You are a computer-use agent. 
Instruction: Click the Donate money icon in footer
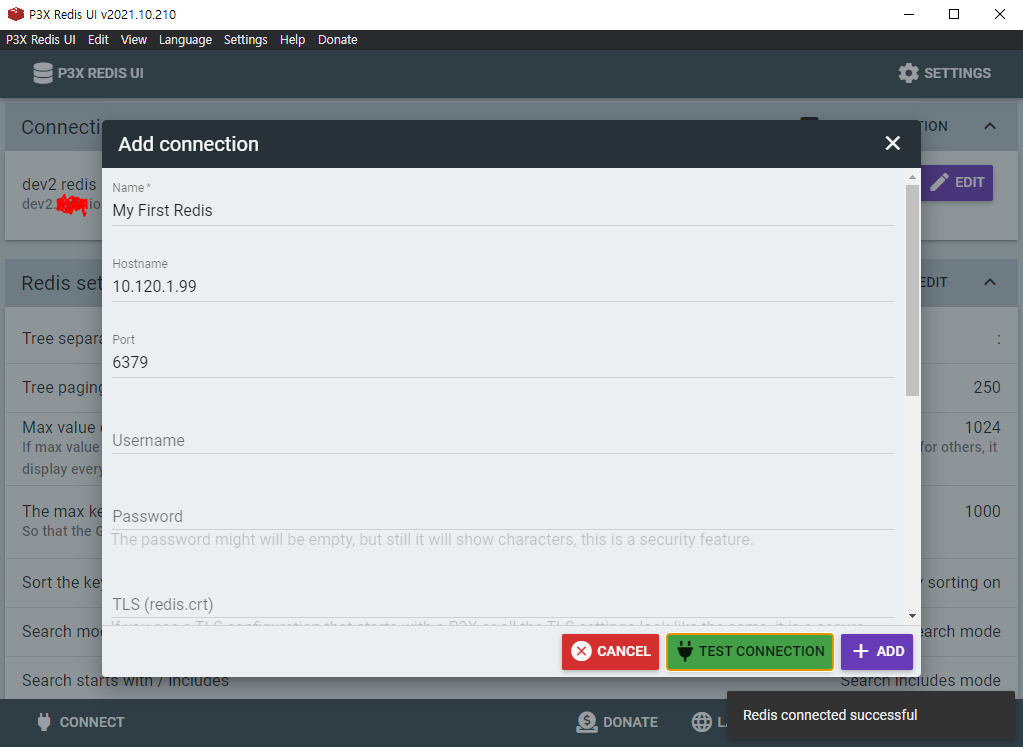point(587,722)
